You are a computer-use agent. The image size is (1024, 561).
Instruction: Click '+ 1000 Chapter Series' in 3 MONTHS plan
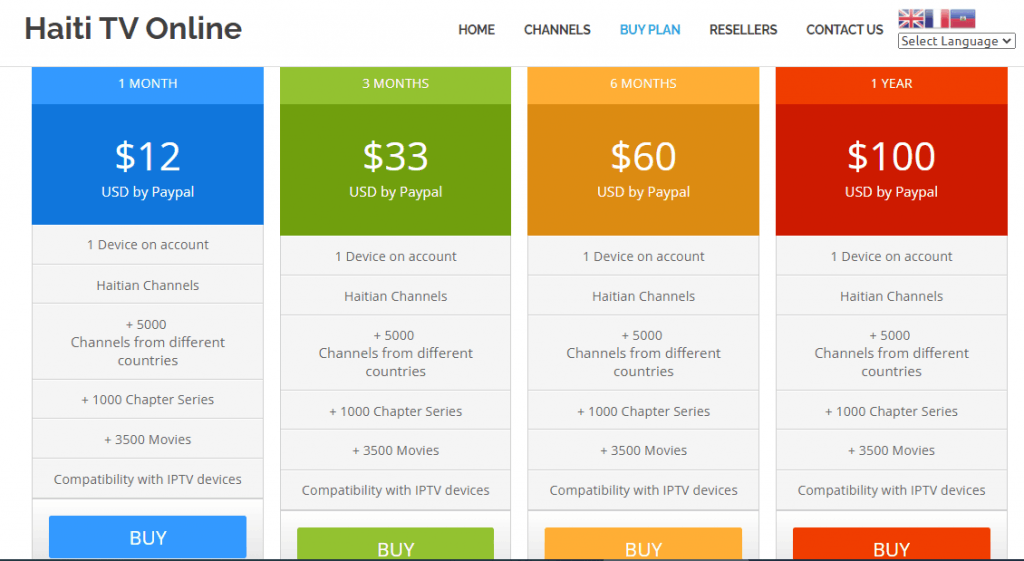[x=395, y=411]
